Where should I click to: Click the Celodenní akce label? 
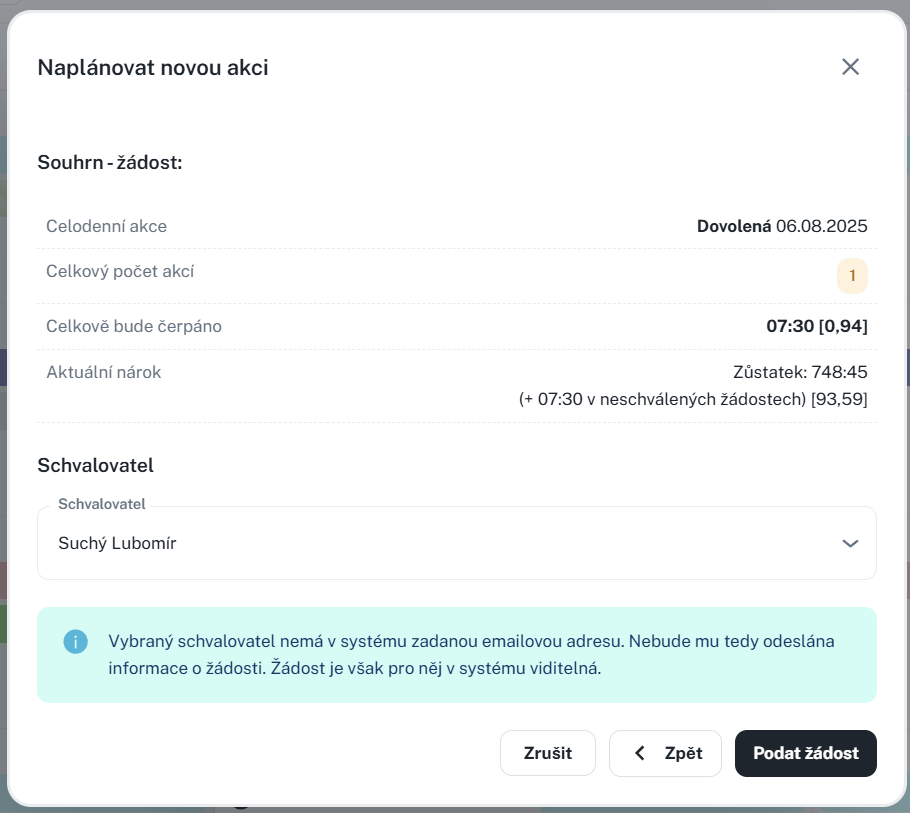click(106, 226)
